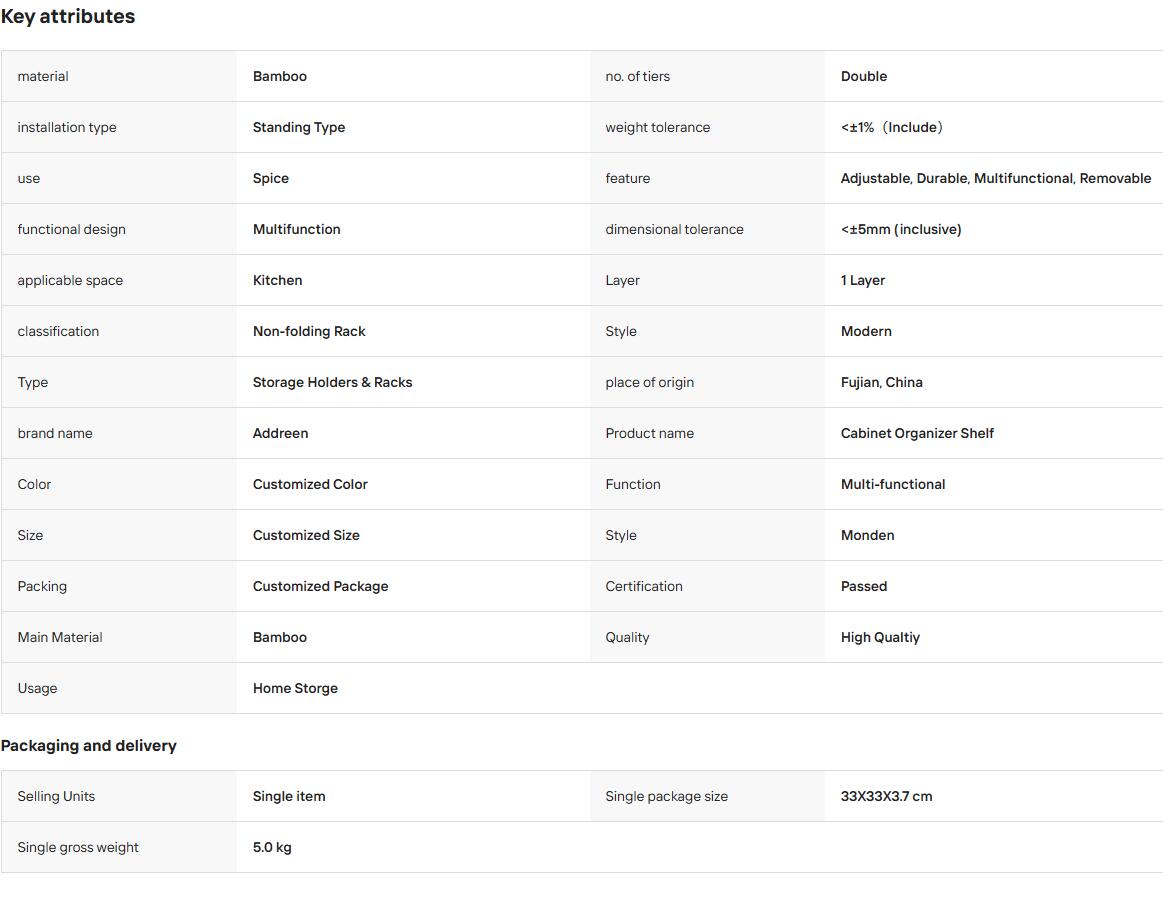Select the Bamboo material value
The height and width of the screenshot is (899, 1163).
(x=280, y=76)
